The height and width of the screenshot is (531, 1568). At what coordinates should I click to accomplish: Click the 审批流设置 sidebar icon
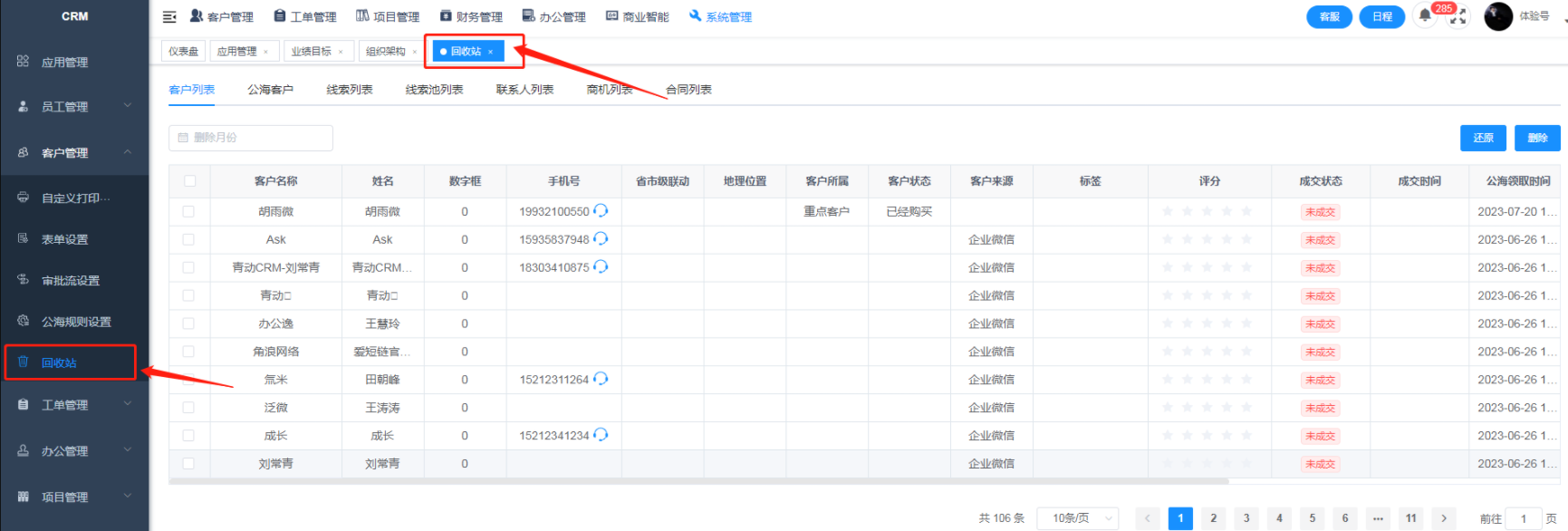[23, 280]
